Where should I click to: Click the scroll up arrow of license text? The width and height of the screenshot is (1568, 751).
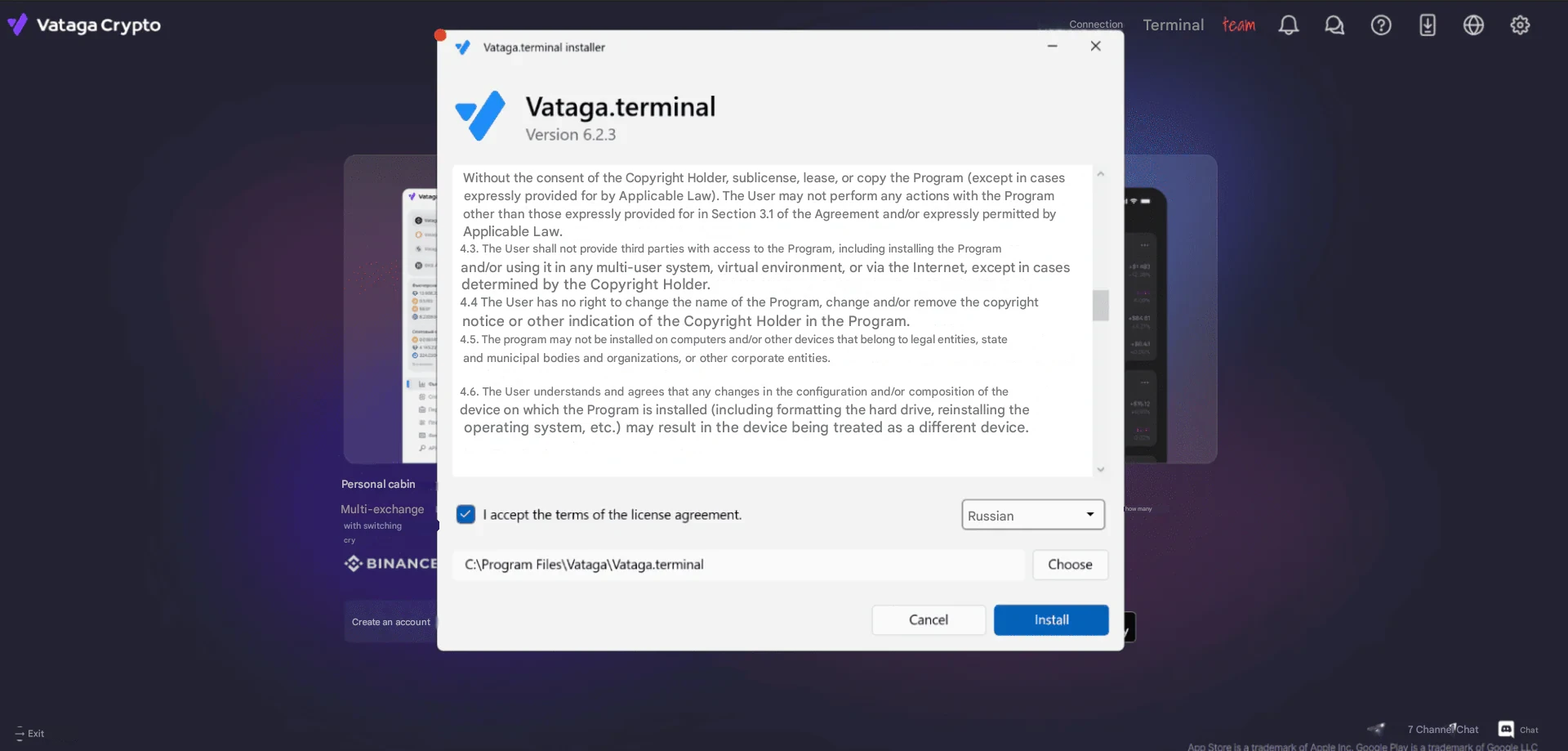[x=1100, y=174]
